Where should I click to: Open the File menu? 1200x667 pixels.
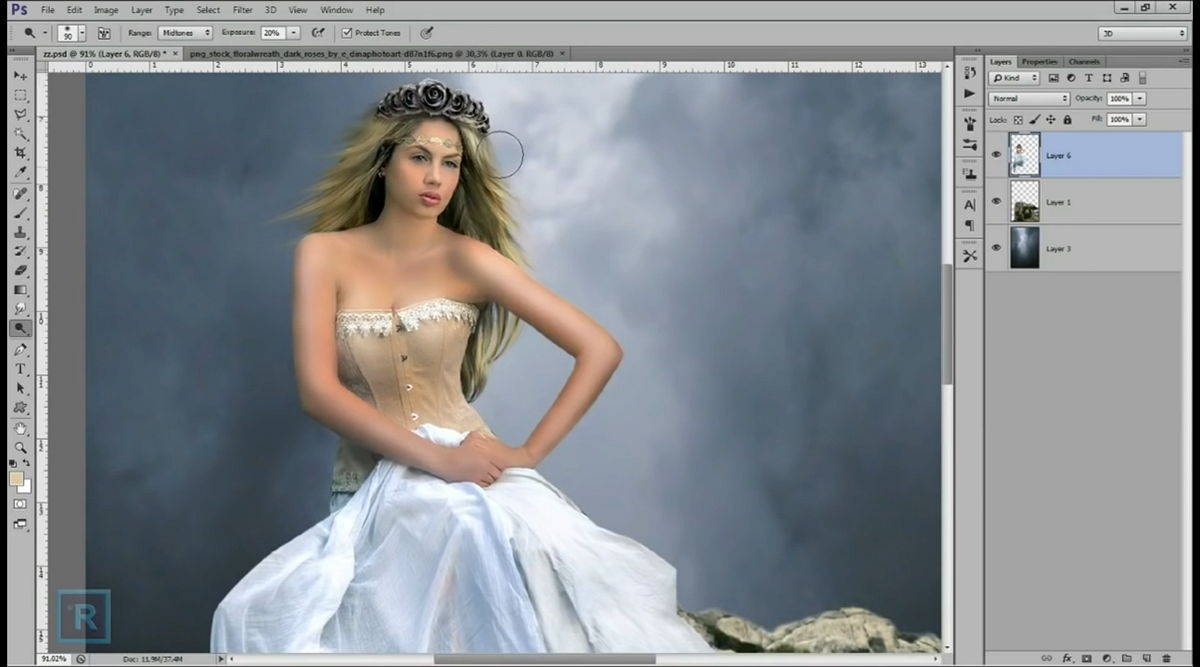[x=48, y=10]
